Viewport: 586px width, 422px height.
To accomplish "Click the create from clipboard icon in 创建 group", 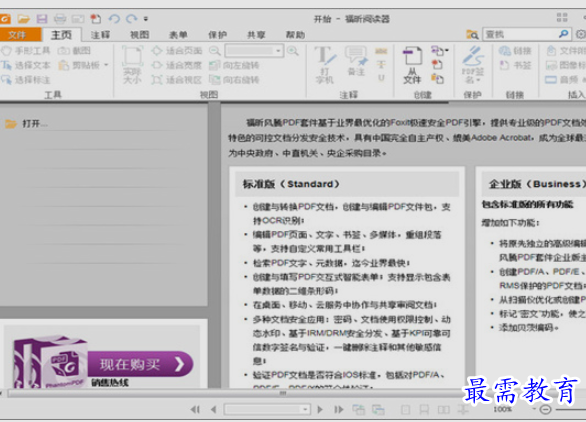I will tap(438, 78).
